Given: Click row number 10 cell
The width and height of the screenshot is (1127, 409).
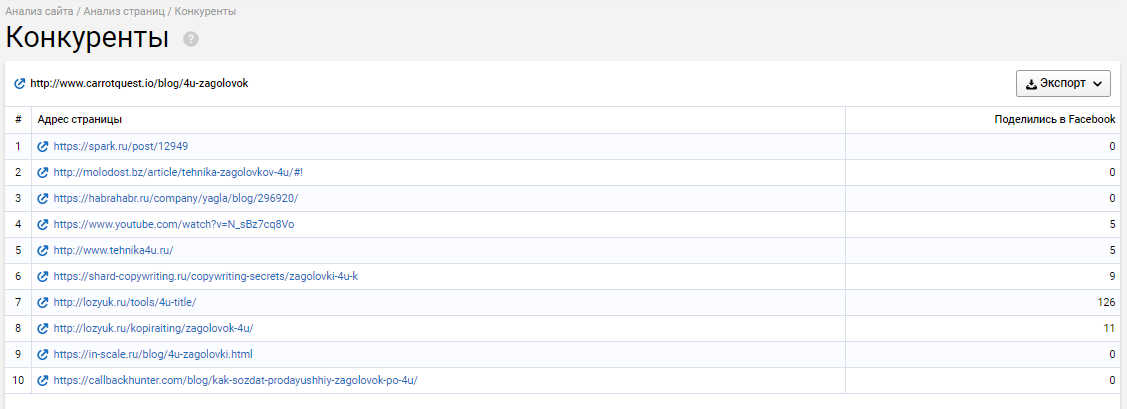Looking at the screenshot, I should point(18,380).
